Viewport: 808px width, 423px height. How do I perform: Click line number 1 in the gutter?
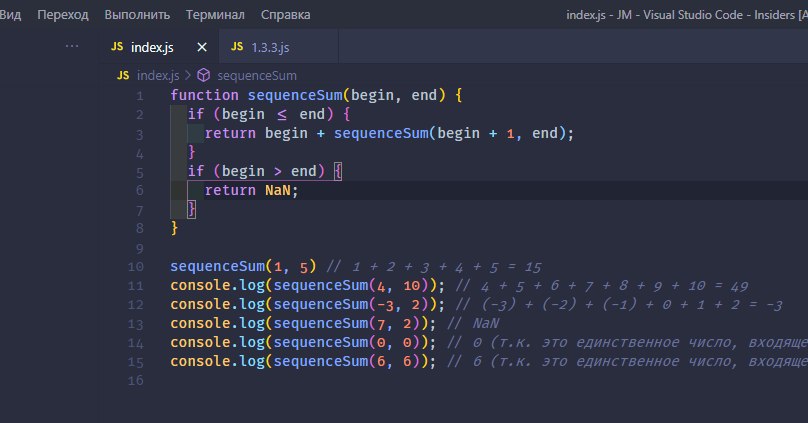tap(140, 96)
